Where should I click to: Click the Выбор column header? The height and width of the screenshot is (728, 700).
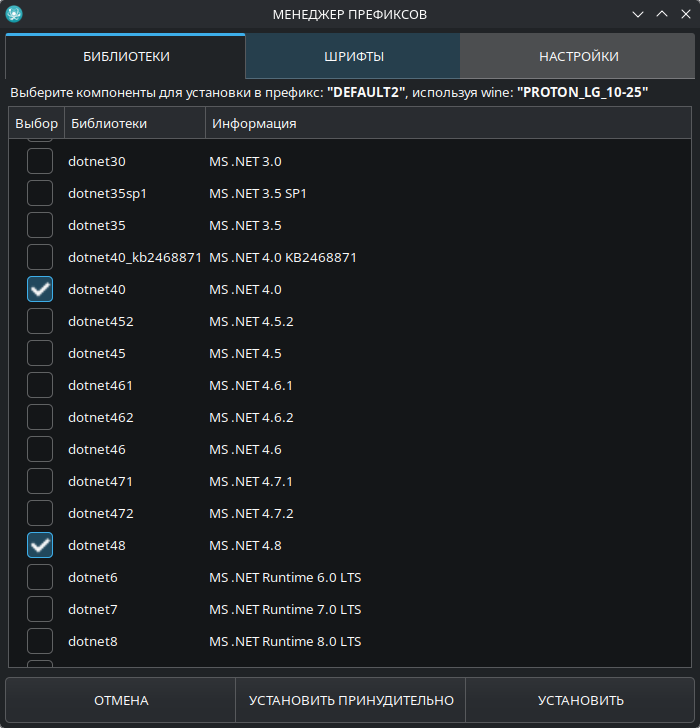click(37, 123)
